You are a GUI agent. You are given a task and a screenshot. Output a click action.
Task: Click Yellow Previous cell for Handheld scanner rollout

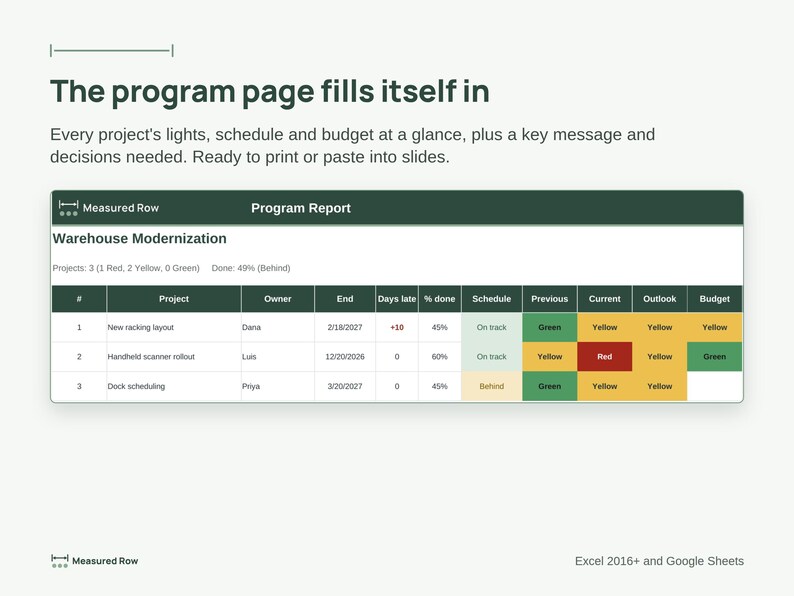[x=549, y=356]
